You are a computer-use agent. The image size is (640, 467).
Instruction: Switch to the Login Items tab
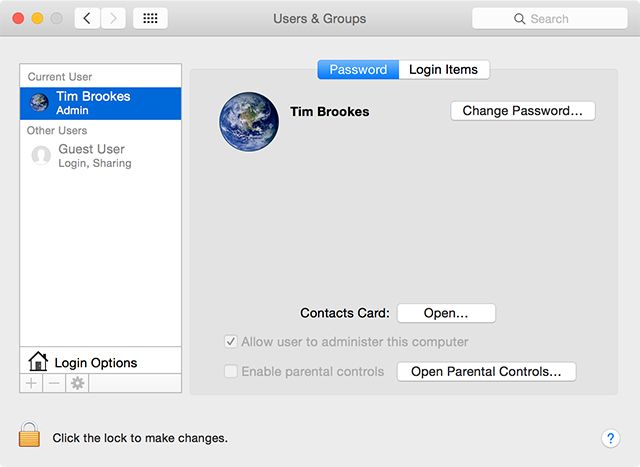443,70
